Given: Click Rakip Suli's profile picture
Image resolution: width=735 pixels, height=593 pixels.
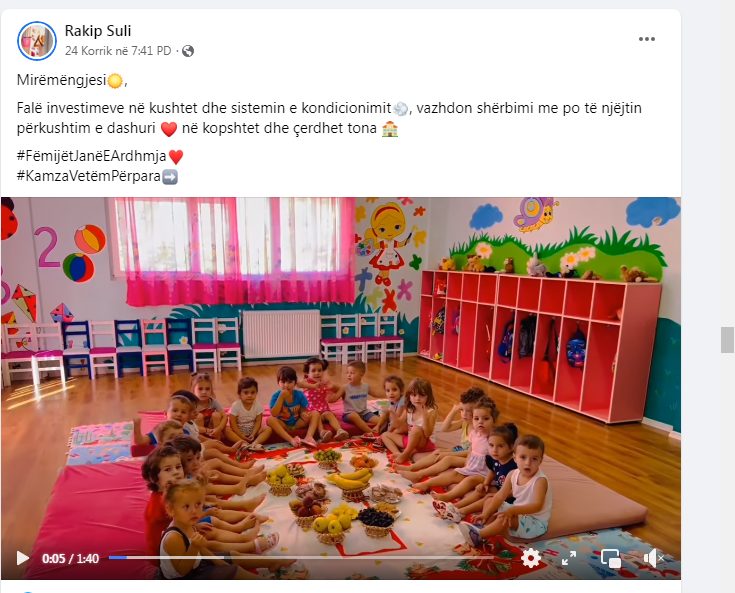Looking at the screenshot, I should [x=37, y=41].
